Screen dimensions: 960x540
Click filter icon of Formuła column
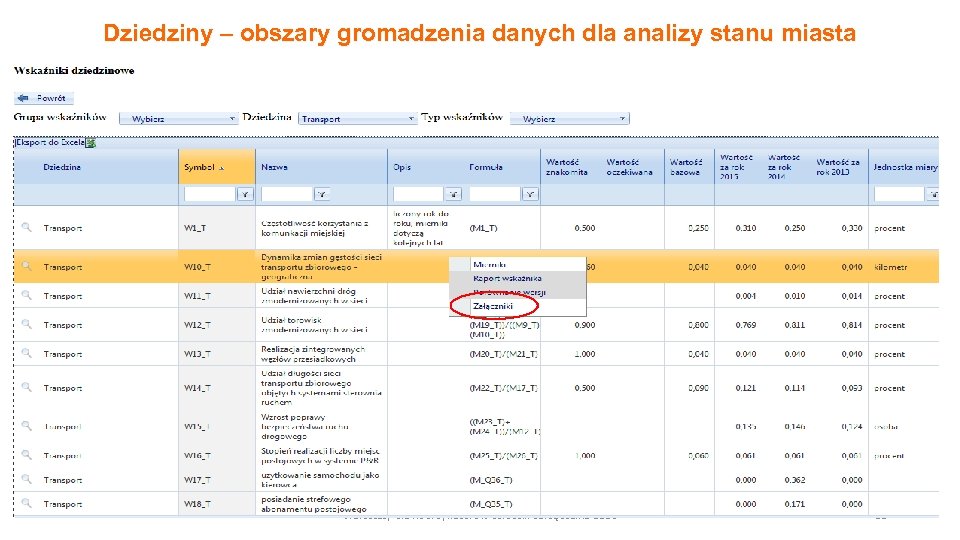click(530, 194)
